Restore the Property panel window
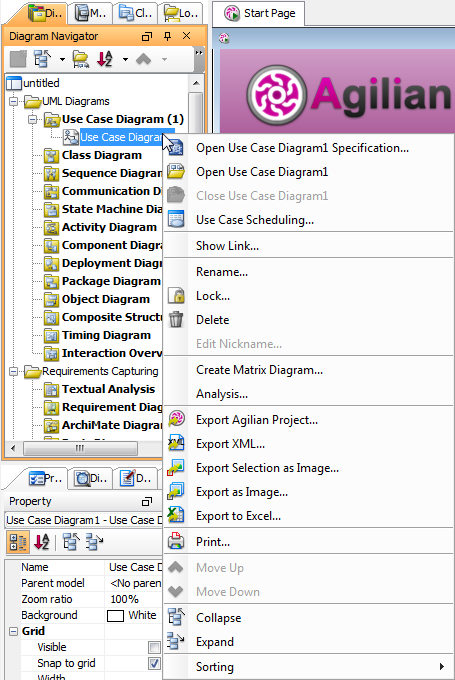The image size is (455, 680). point(147,502)
